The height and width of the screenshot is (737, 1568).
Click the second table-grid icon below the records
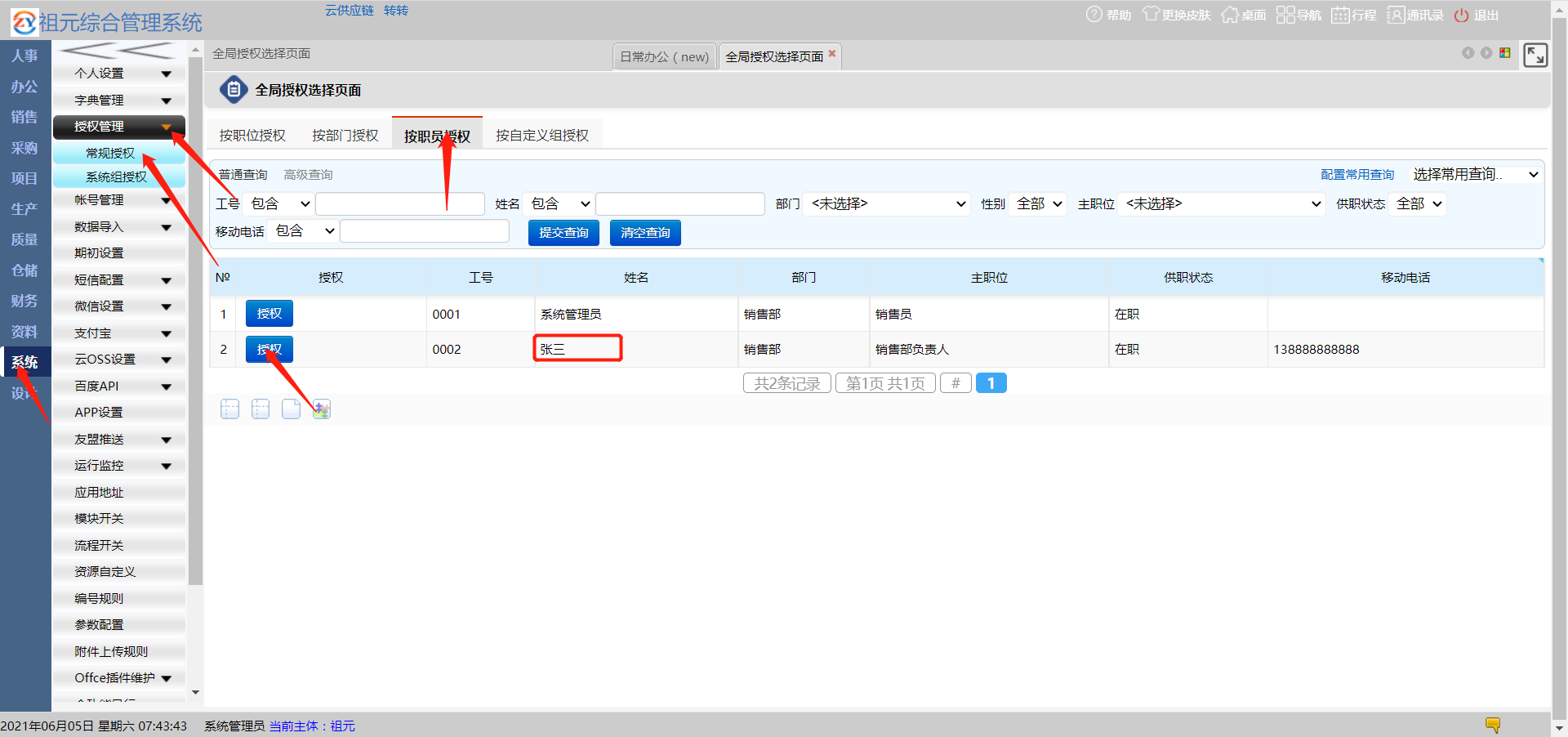[261, 409]
